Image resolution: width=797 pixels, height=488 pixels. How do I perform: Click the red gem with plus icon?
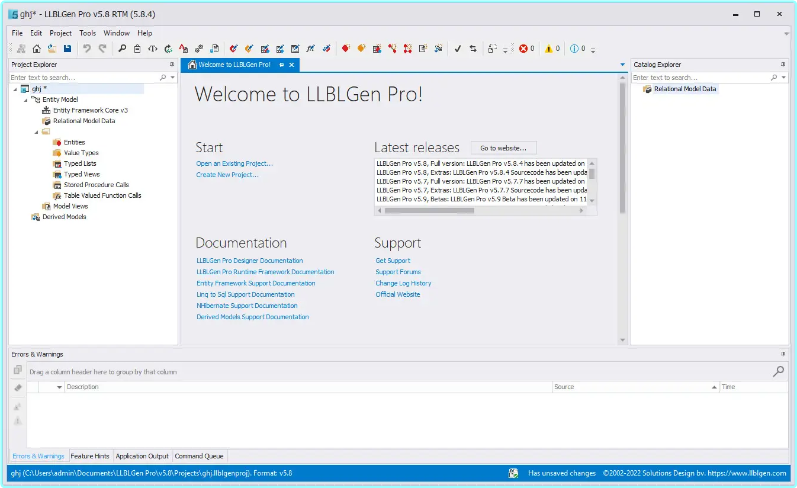pos(346,48)
